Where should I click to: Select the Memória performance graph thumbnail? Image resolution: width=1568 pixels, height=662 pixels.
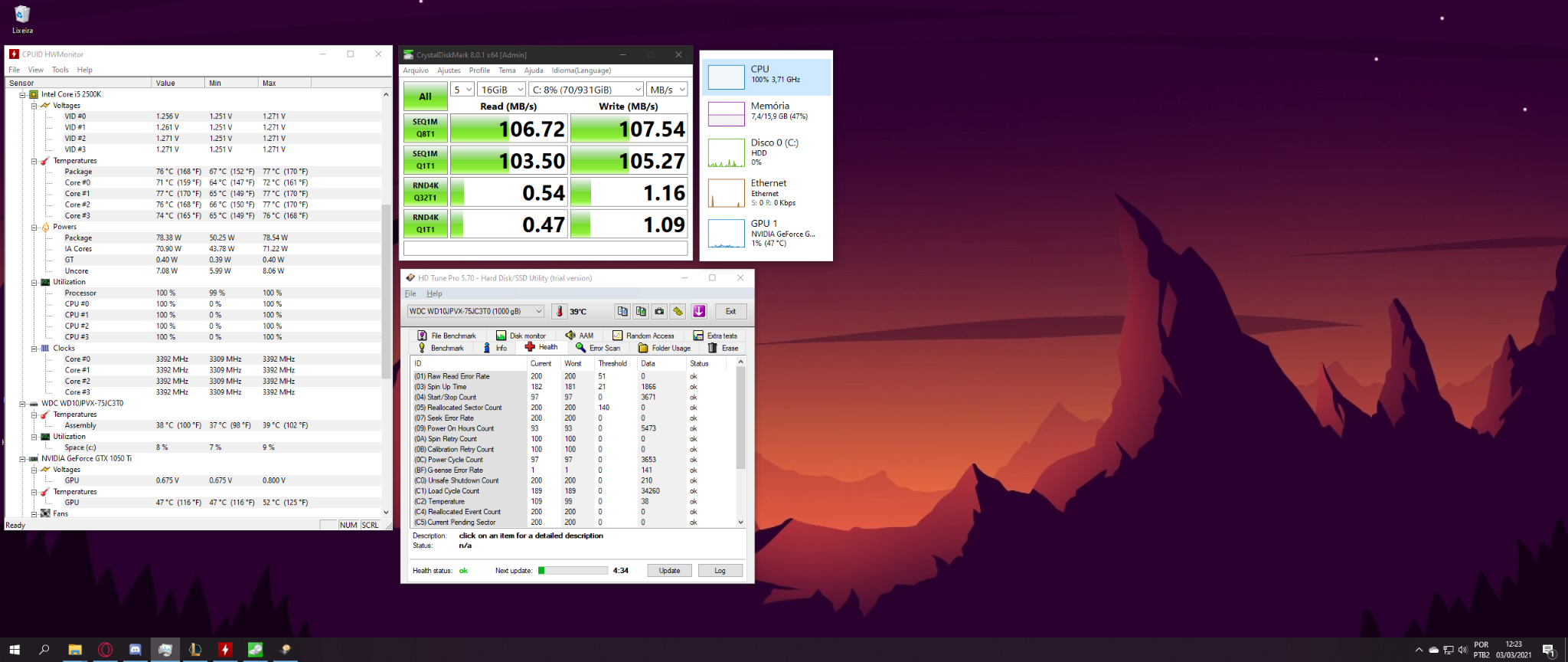click(726, 114)
